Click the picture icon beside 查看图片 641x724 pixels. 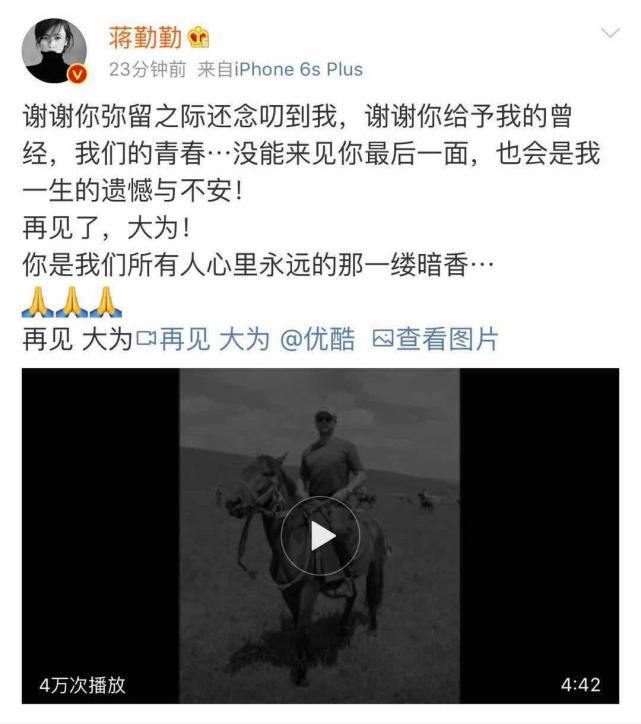tap(383, 339)
